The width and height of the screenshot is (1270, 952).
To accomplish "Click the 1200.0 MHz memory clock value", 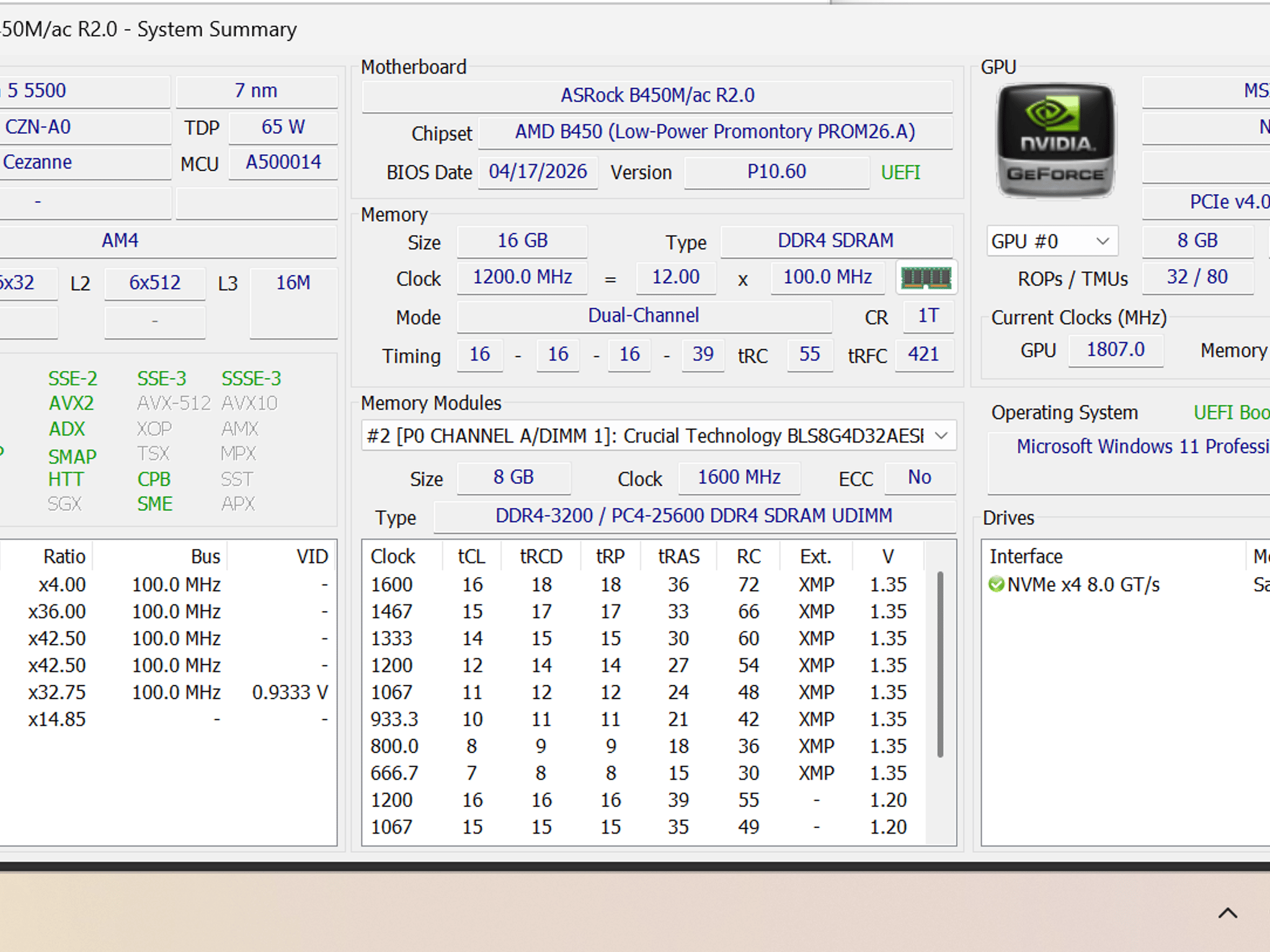I will [x=522, y=278].
